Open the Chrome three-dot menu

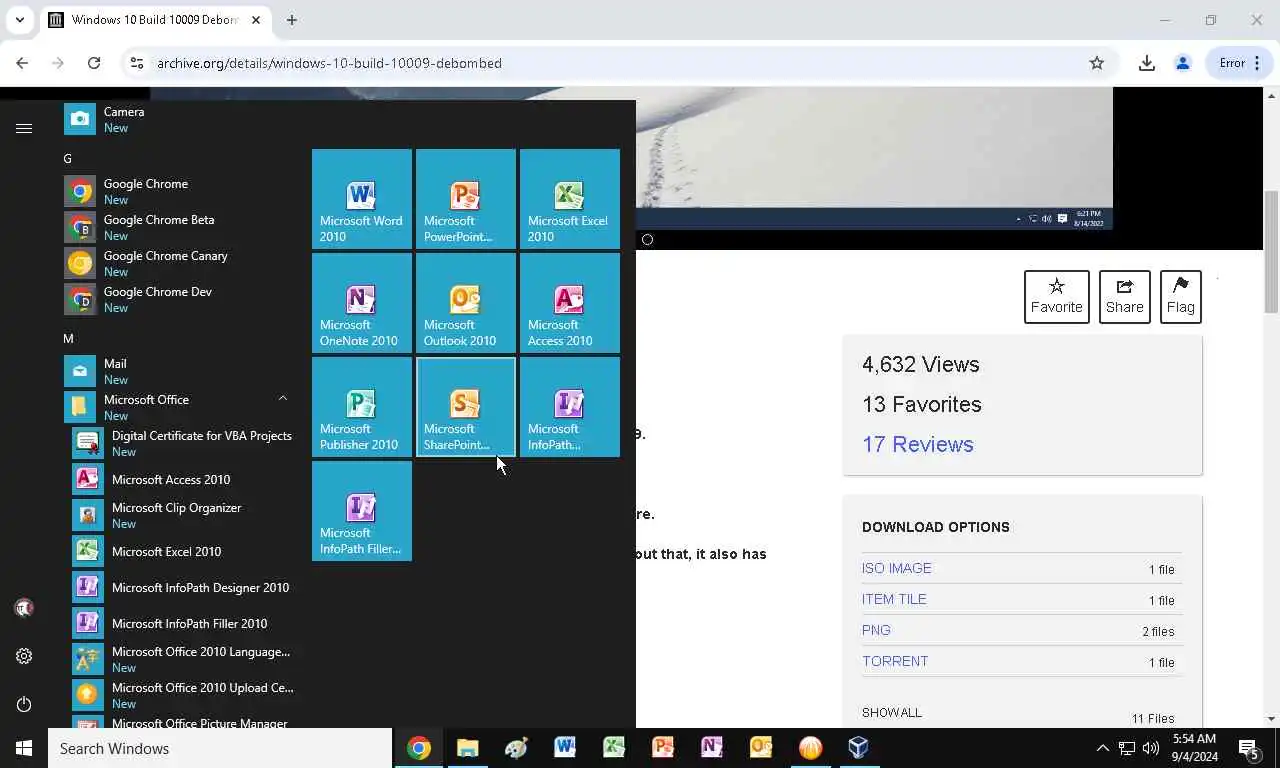coord(1257,63)
